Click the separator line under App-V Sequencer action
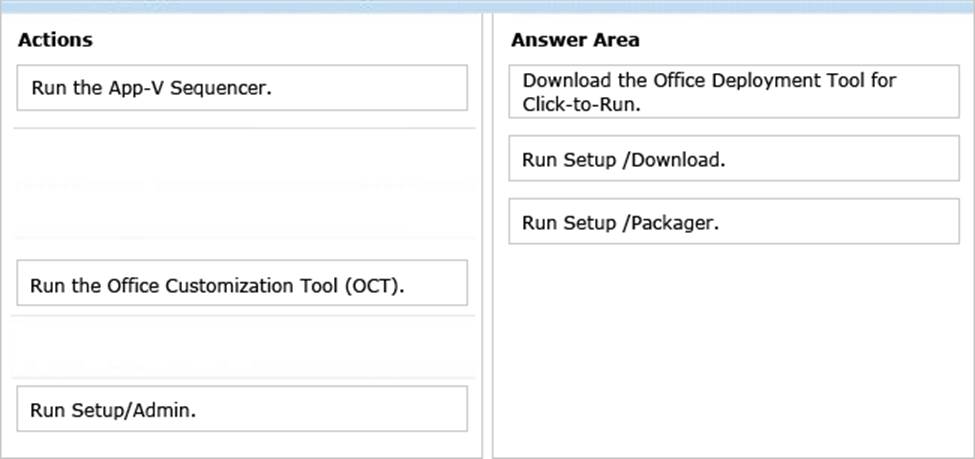Screen dimensions: 975x459 coord(244,128)
